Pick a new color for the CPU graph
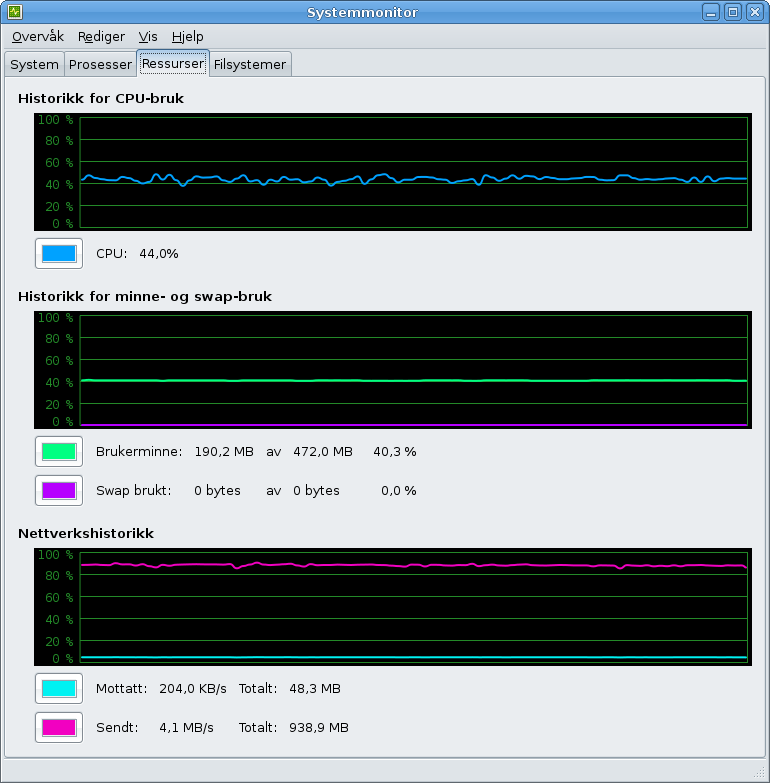The height and width of the screenshot is (783, 770). [x=59, y=254]
